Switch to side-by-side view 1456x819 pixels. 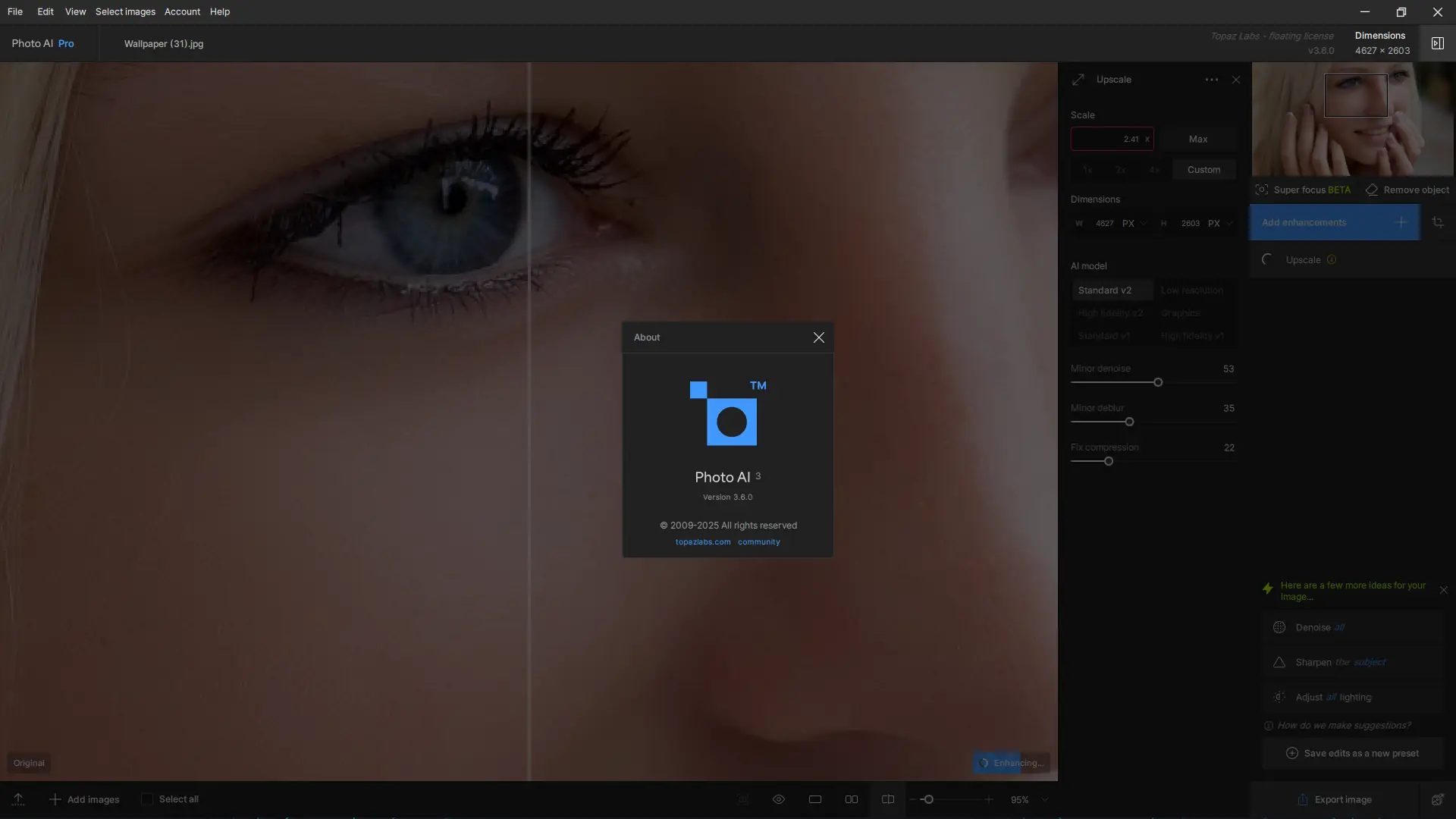pyautogui.click(x=852, y=799)
